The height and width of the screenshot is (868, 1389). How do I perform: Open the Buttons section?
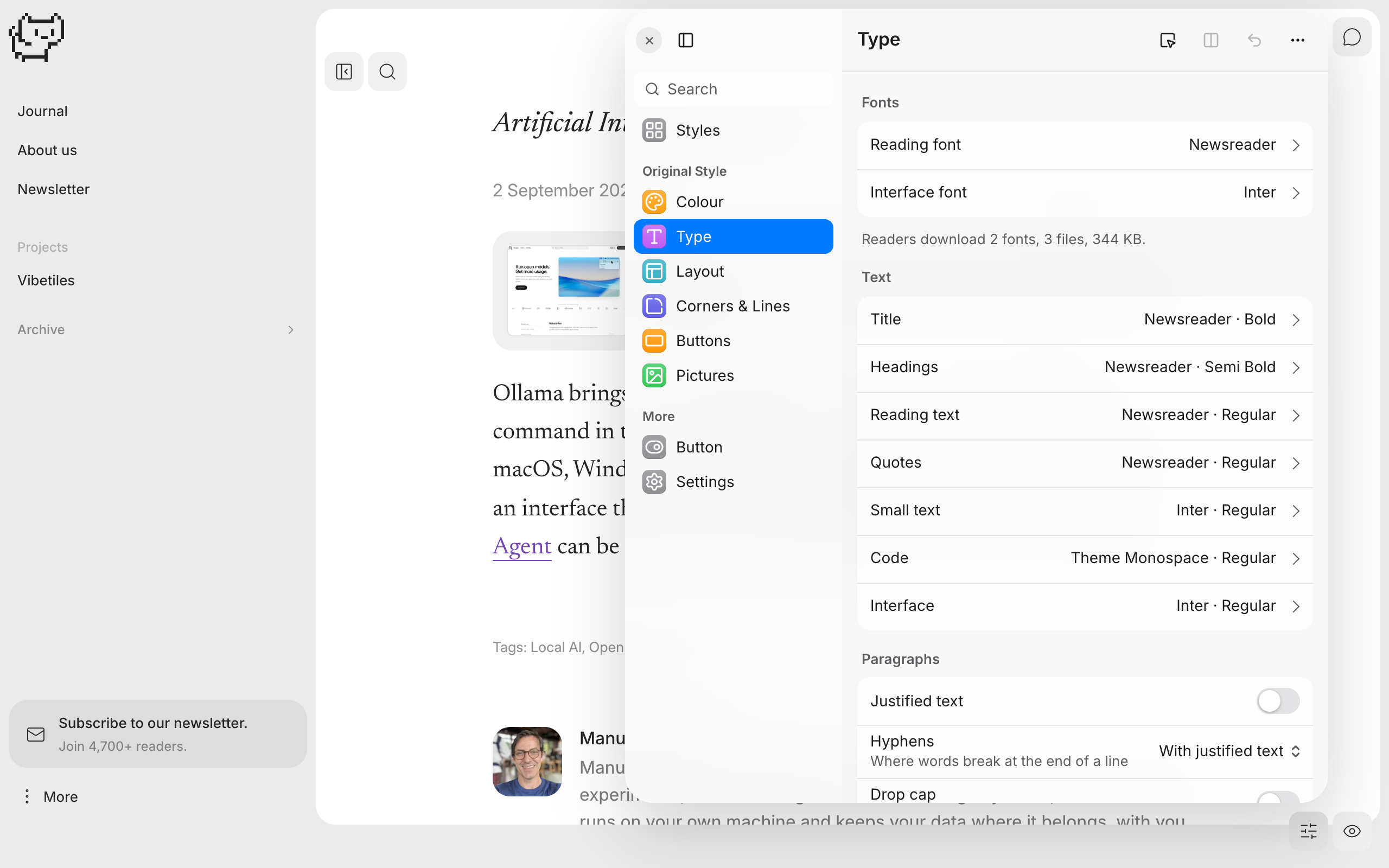tap(734, 341)
